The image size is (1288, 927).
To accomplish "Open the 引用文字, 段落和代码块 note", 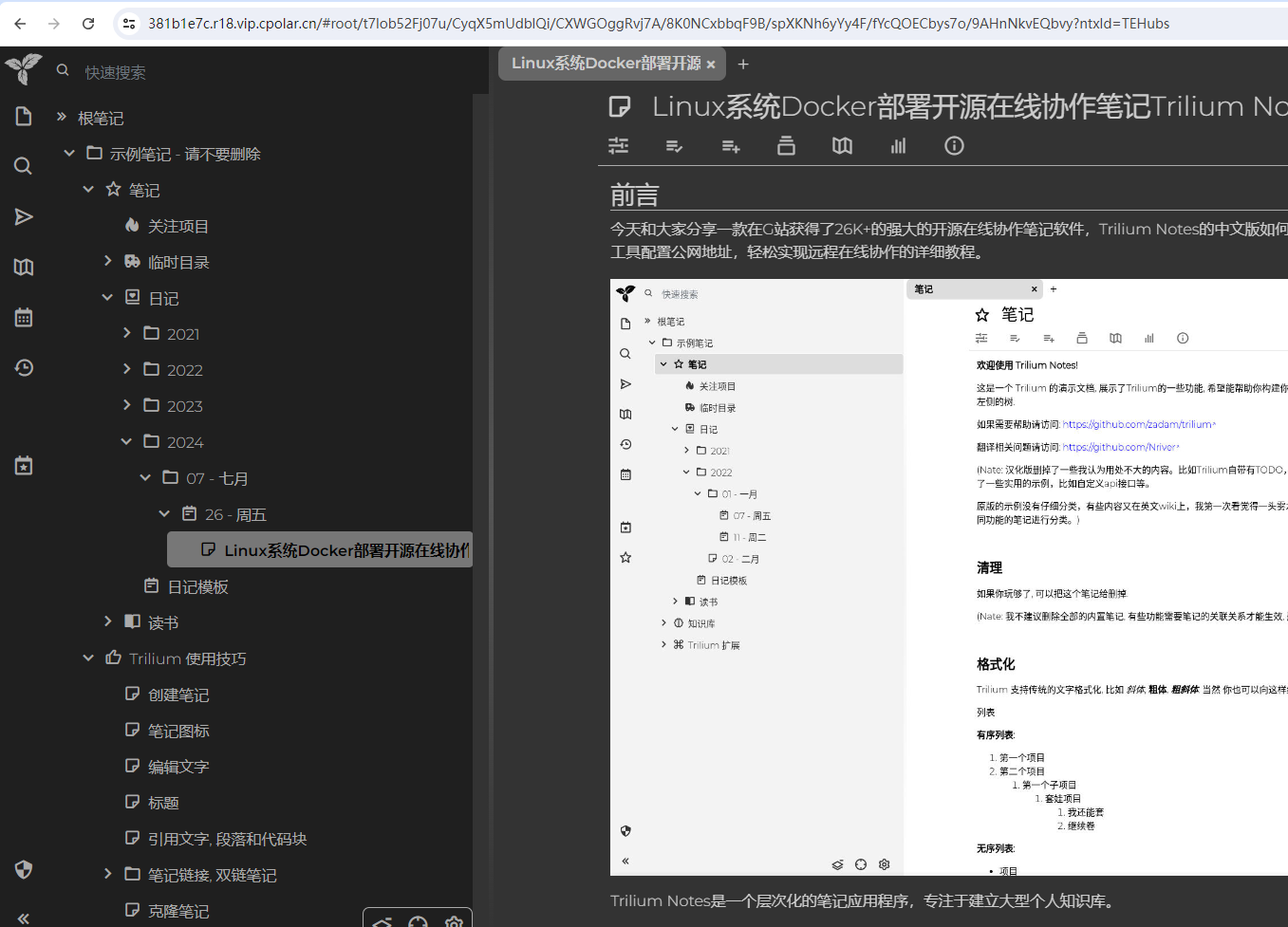I will tap(228, 839).
